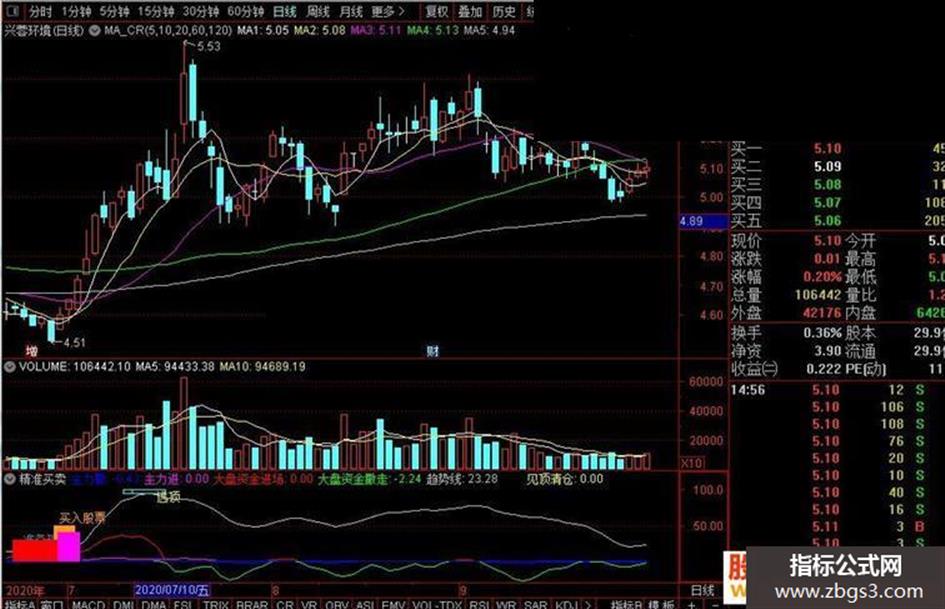
Task: Click the 历史 history button
Action: click(x=504, y=11)
